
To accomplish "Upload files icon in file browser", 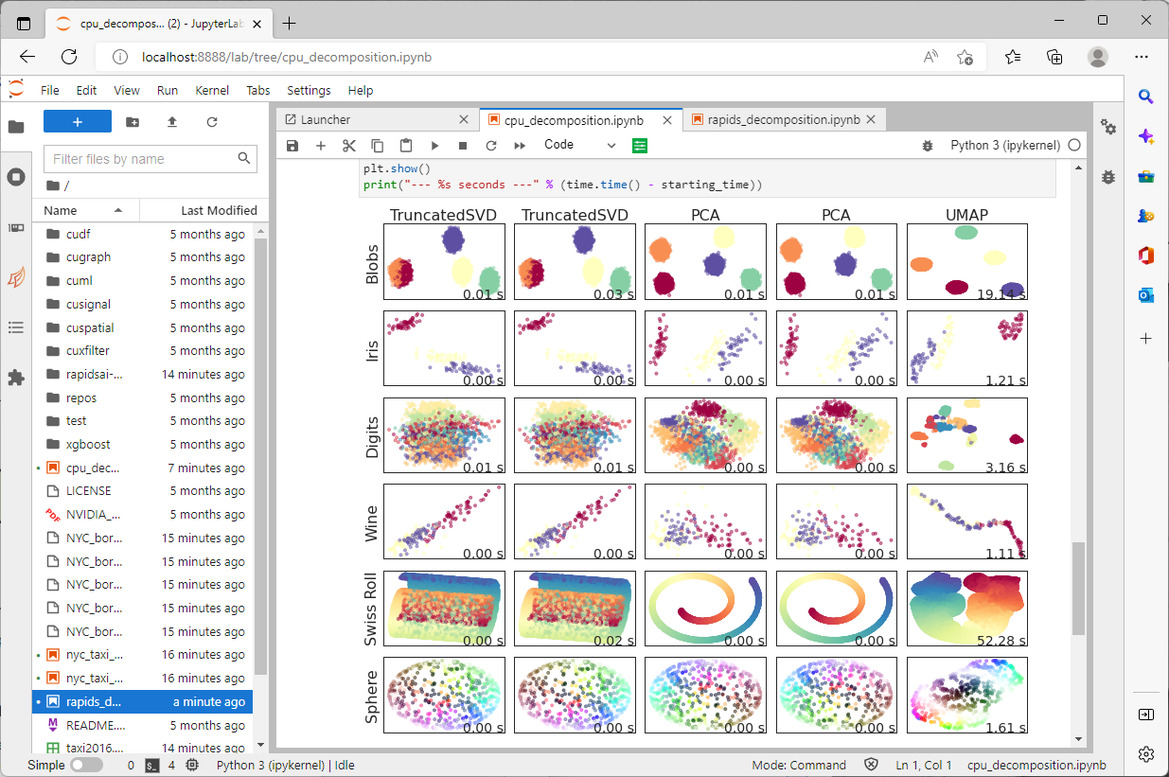I will 172,122.
